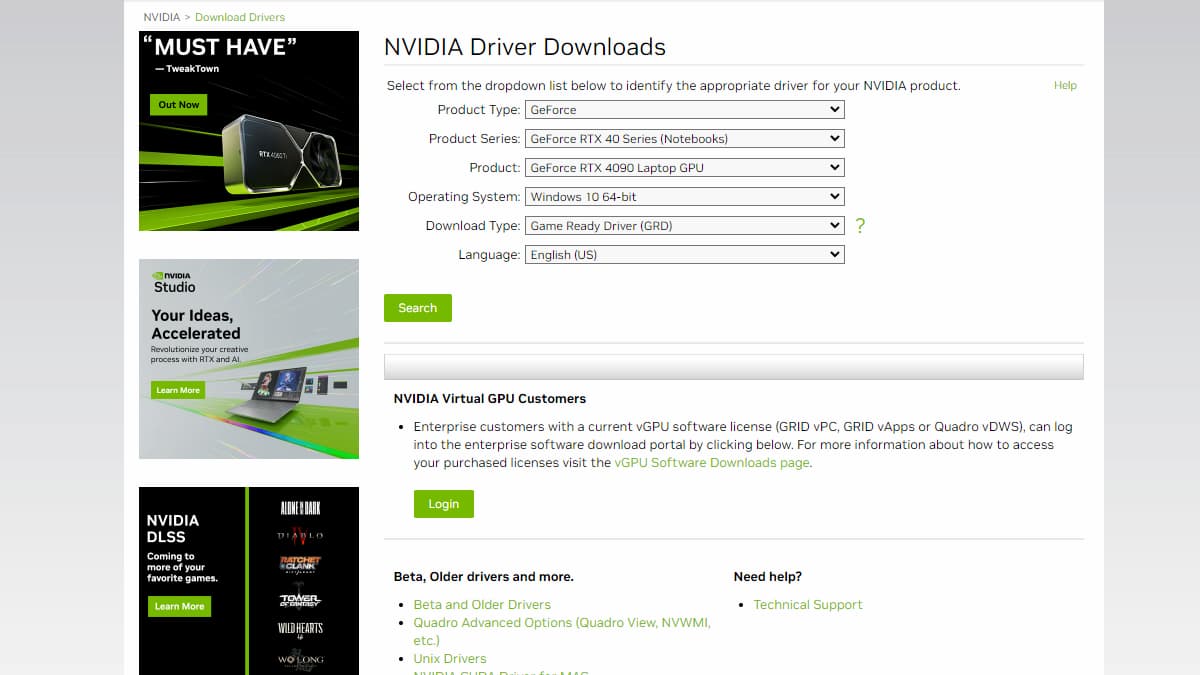Expand the Download Type dropdown
Image resolution: width=1200 pixels, height=675 pixels.
click(x=684, y=226)
